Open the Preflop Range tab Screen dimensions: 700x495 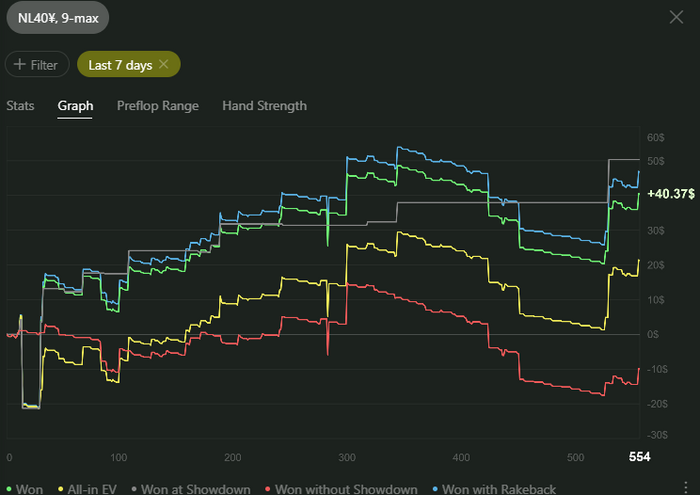157,106
